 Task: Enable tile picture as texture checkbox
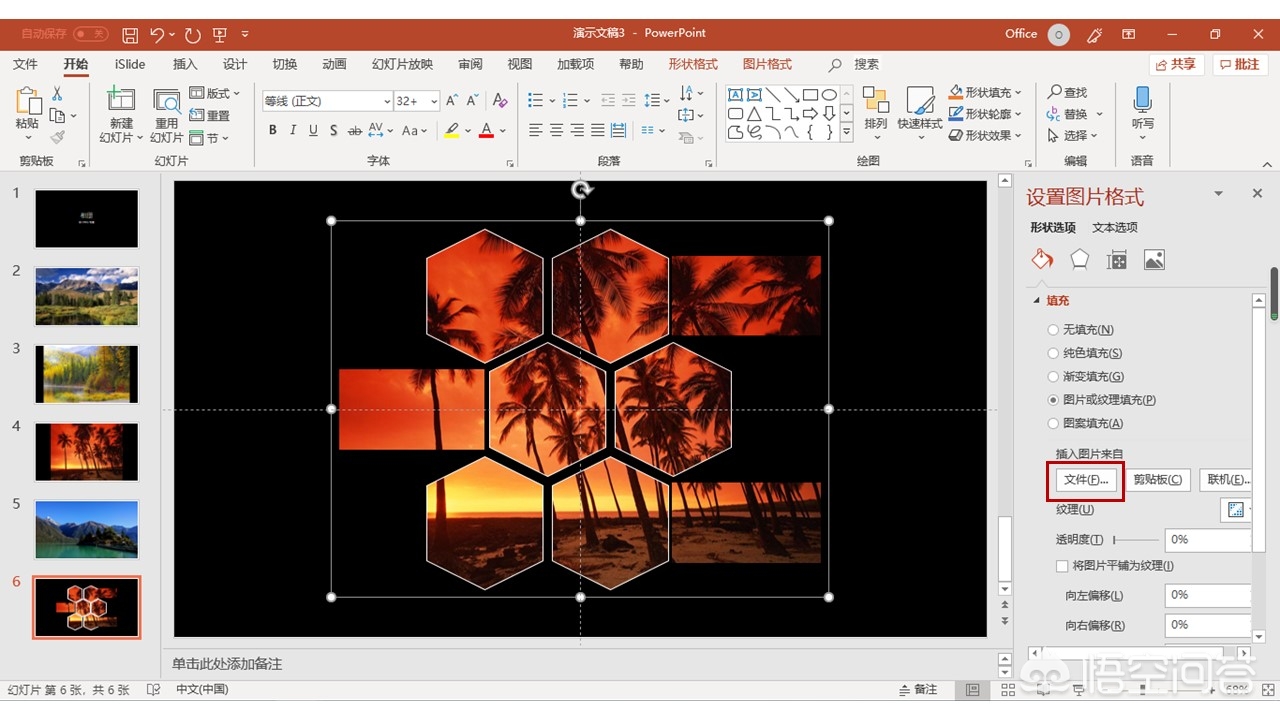pos(1062,566)
